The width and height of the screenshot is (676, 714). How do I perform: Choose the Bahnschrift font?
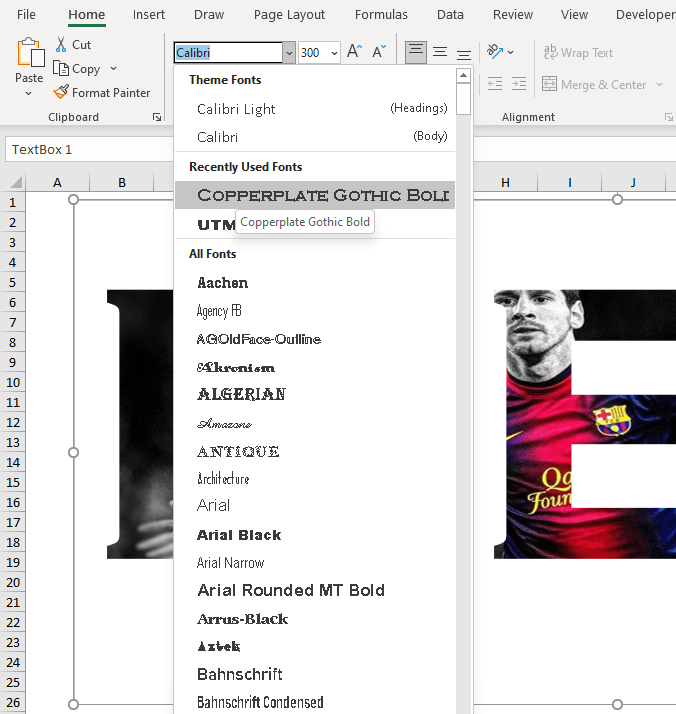(x=315, y=674)
